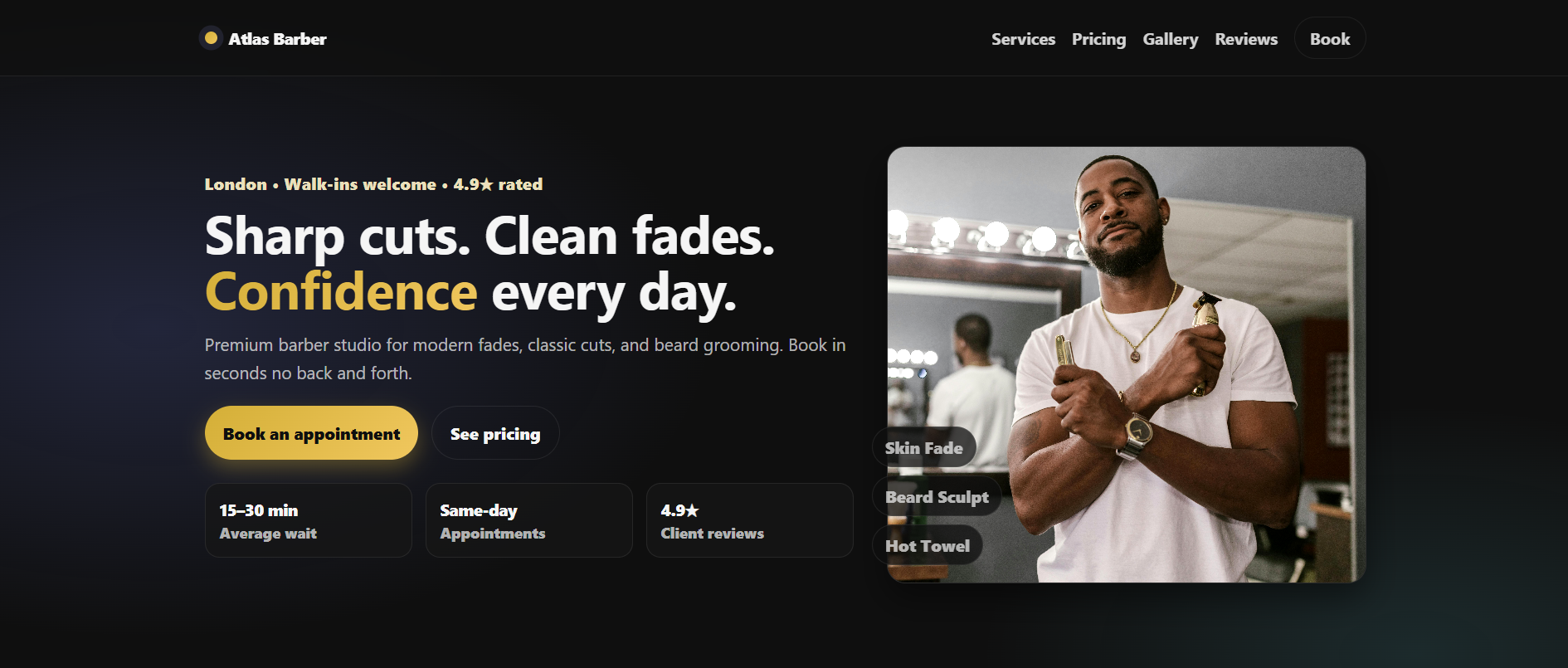
Task: Navigate to Reviews in header
Action: coord(1246,39)
